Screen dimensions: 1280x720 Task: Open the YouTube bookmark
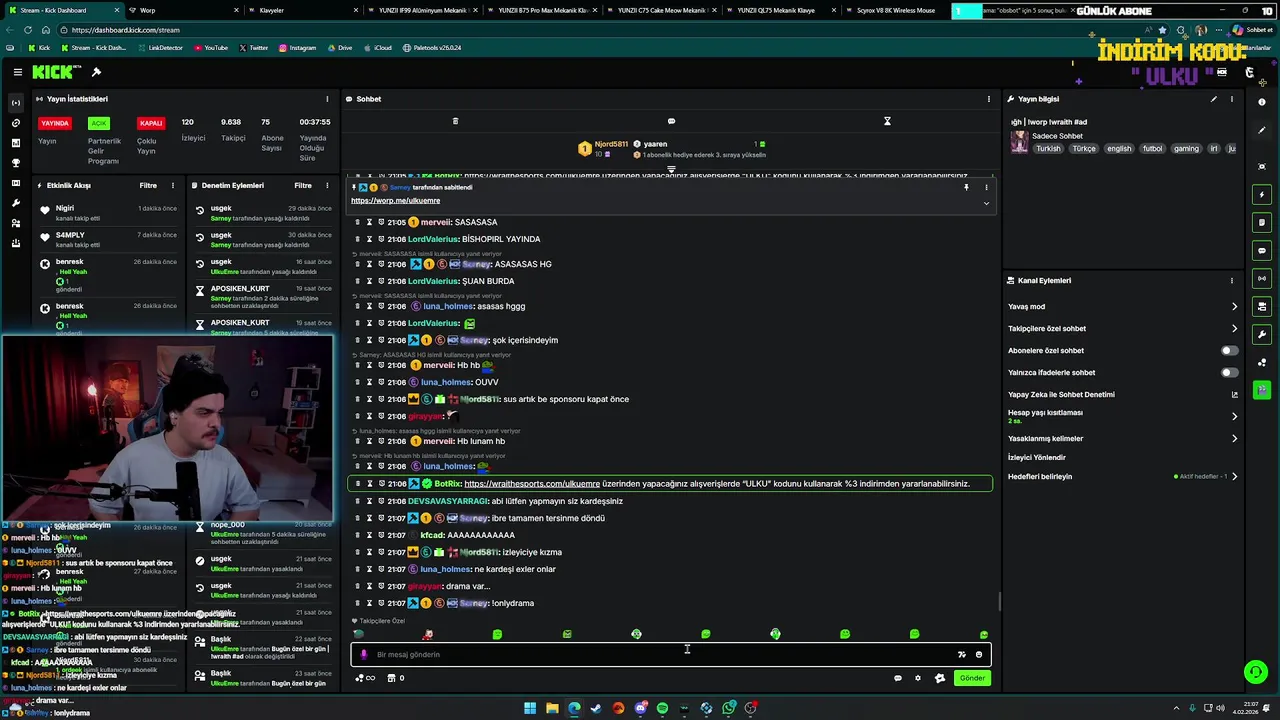click(x=210, y=48)
